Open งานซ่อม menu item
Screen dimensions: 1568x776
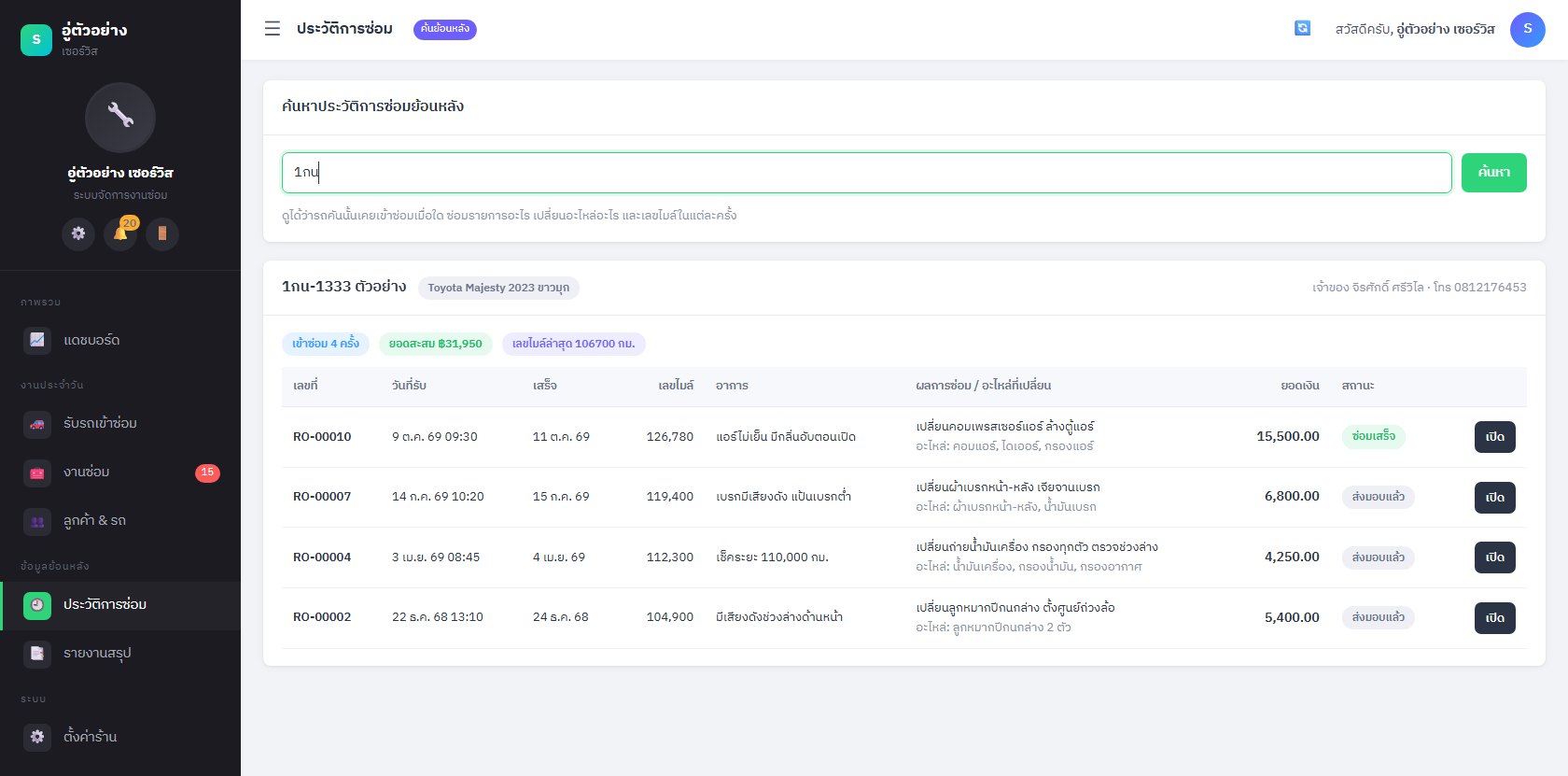coord(120,473)
